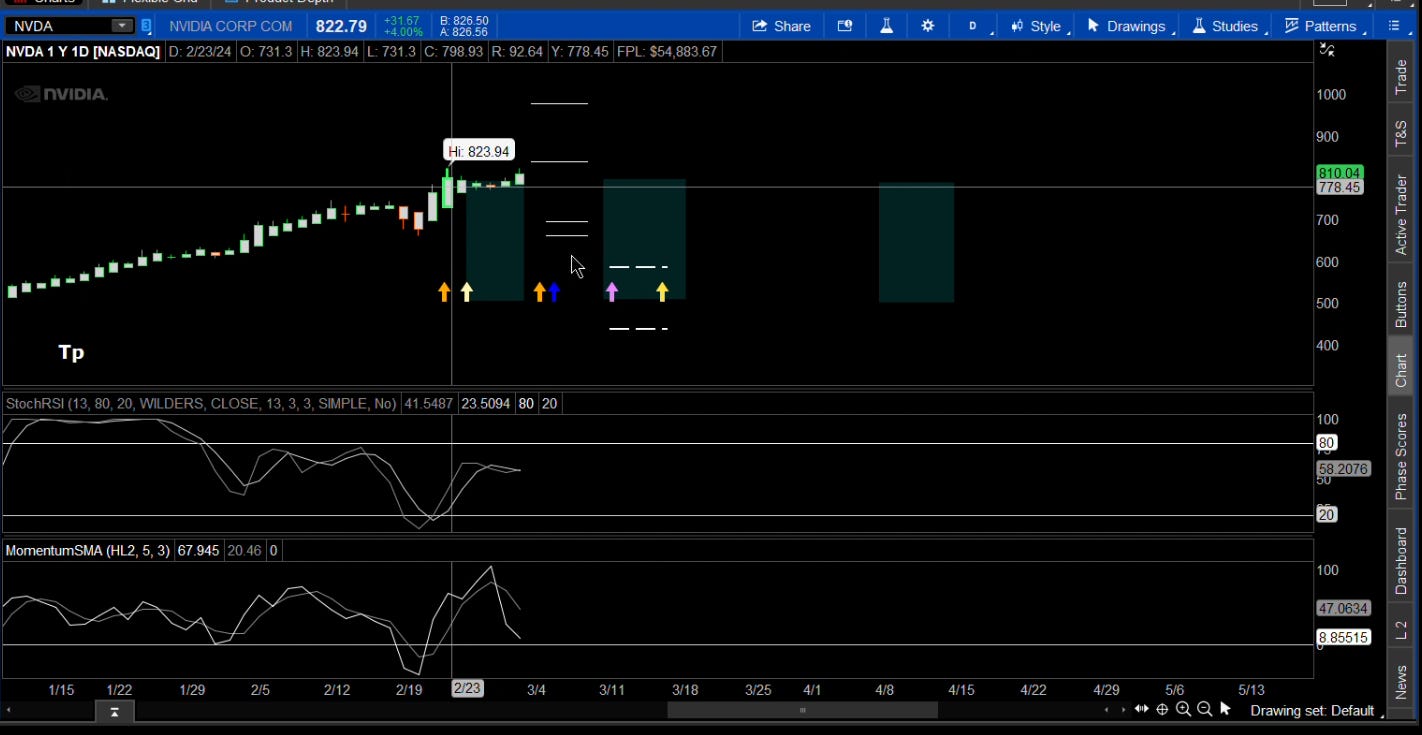This screenshot has height=735, width=1422.
Task: Click the small scroll-right arrow near zoom tools
Action: point(1122,710)
